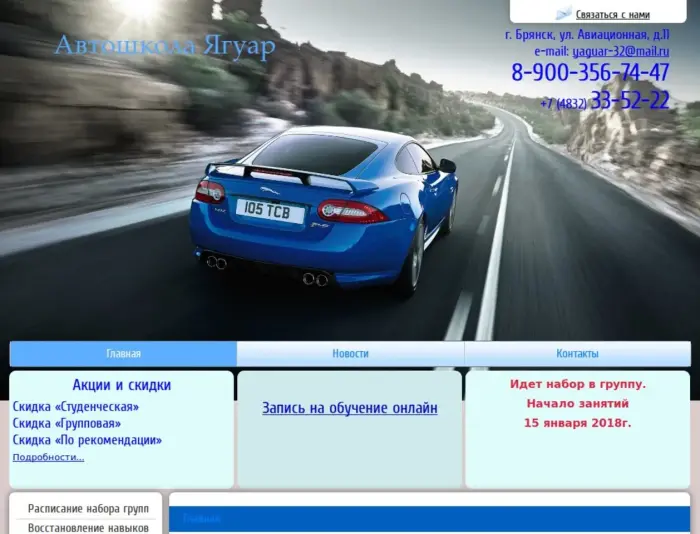Click the Брянск street address text
Image resolution: width=700 pixels, height=534 pixels.
(x=587, y=35)
